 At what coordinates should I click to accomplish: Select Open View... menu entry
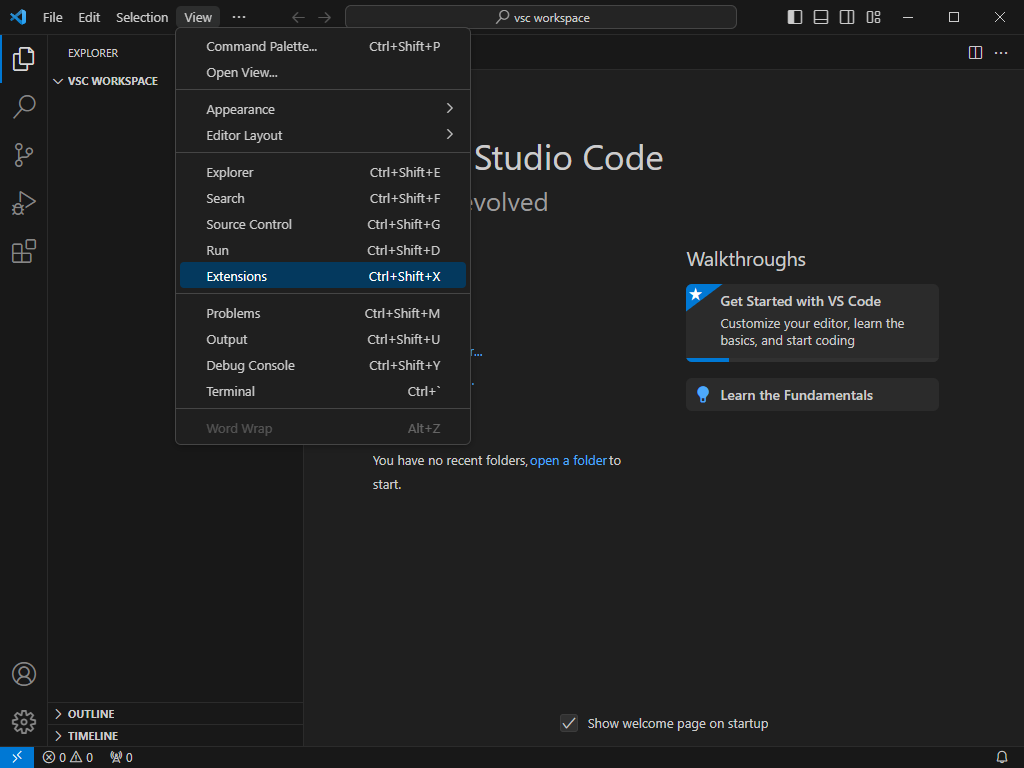tap(323, 72)
